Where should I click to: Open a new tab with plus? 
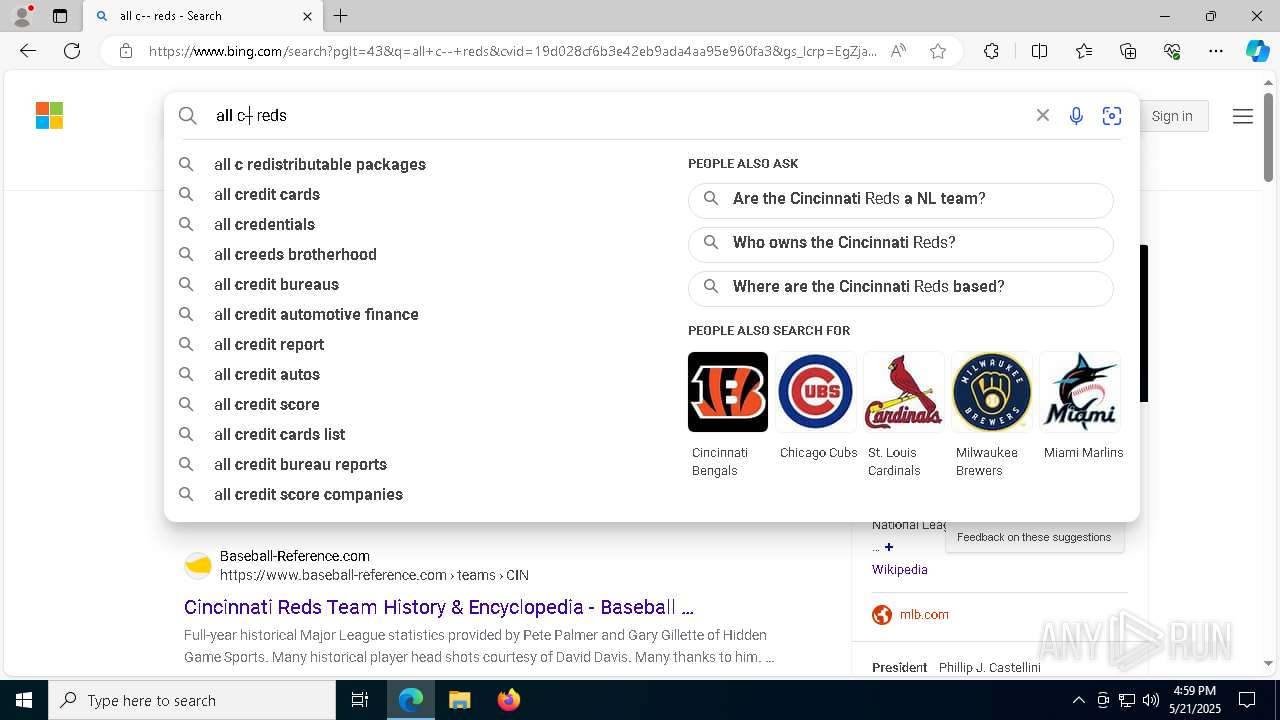340,16
